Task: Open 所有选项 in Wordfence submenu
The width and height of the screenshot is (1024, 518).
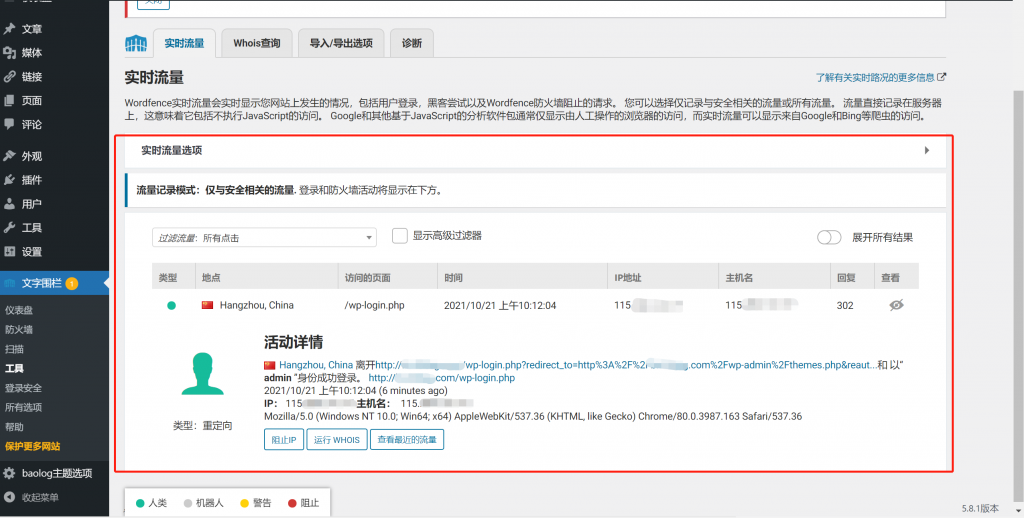Action: pyautogui.click(x=24, y=408)
